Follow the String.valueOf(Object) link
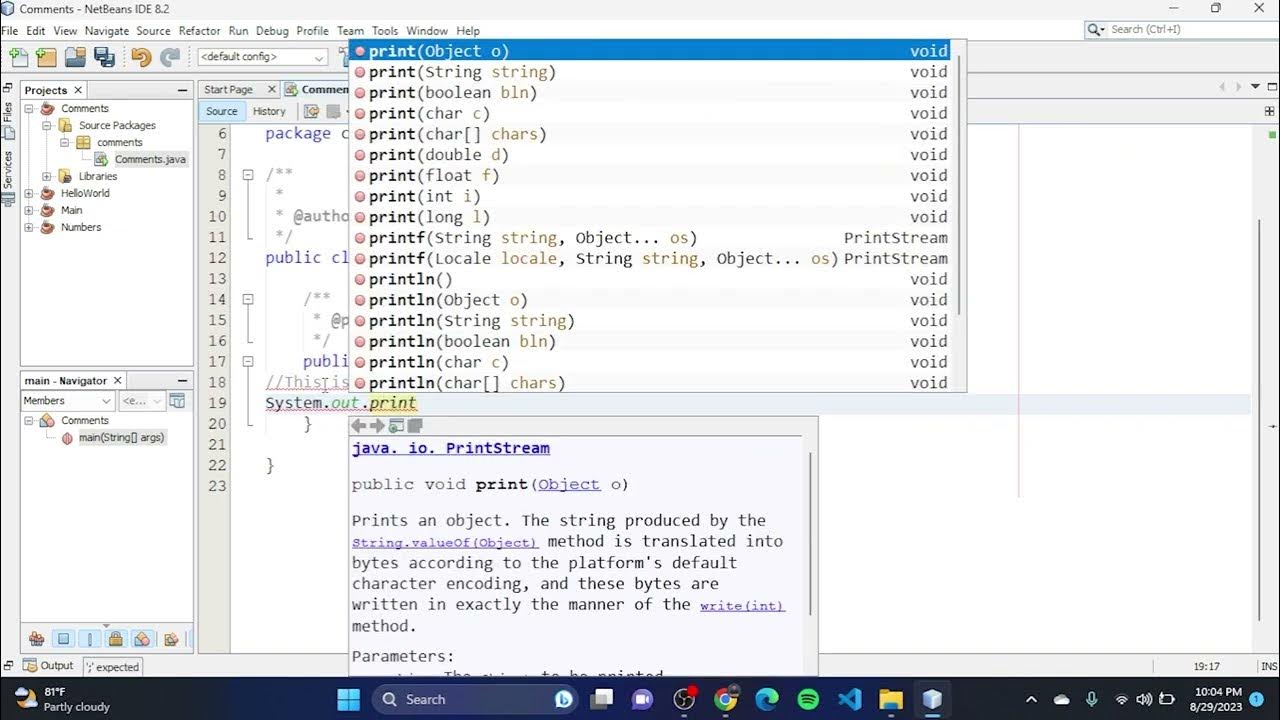Screen dimensions: 1280x720 pyautogui.click(x=445, y=542)
